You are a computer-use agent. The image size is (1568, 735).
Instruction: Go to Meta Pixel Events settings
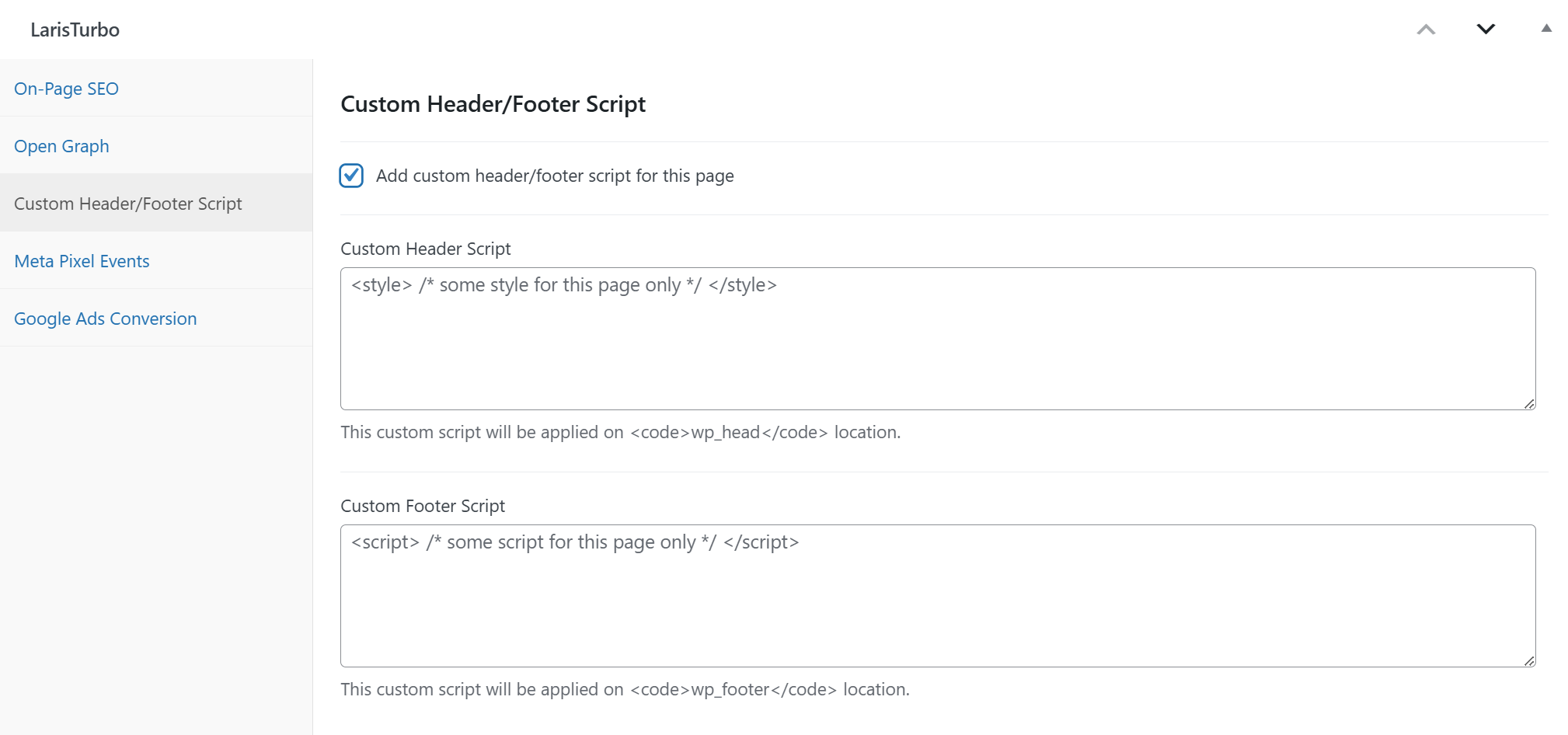pyautogui.click(x=82, y=261)
